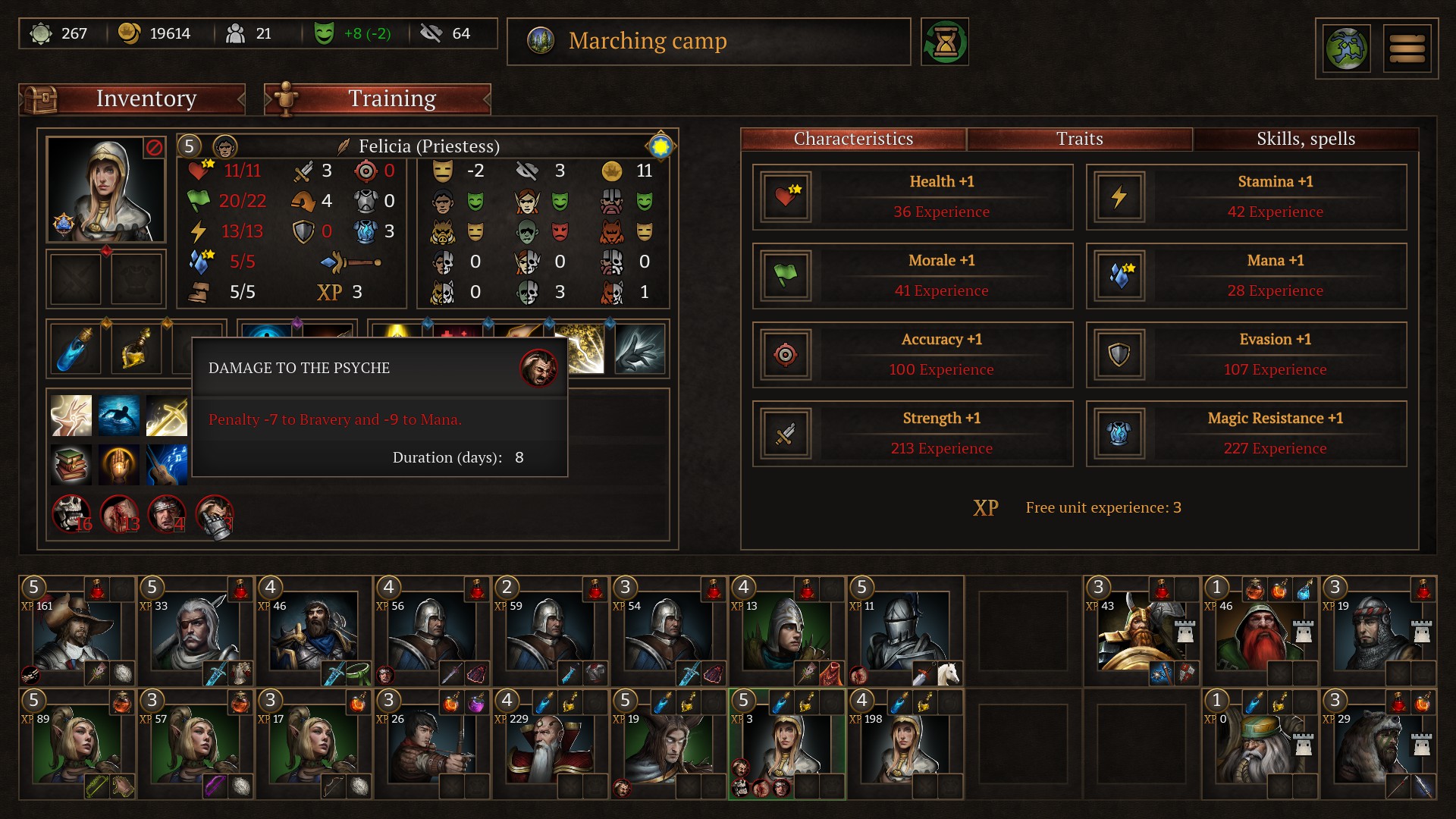The width and height of the screenshot is (1456, 819).
Task: Open the Characteristics tab
Action: point(853,139)
